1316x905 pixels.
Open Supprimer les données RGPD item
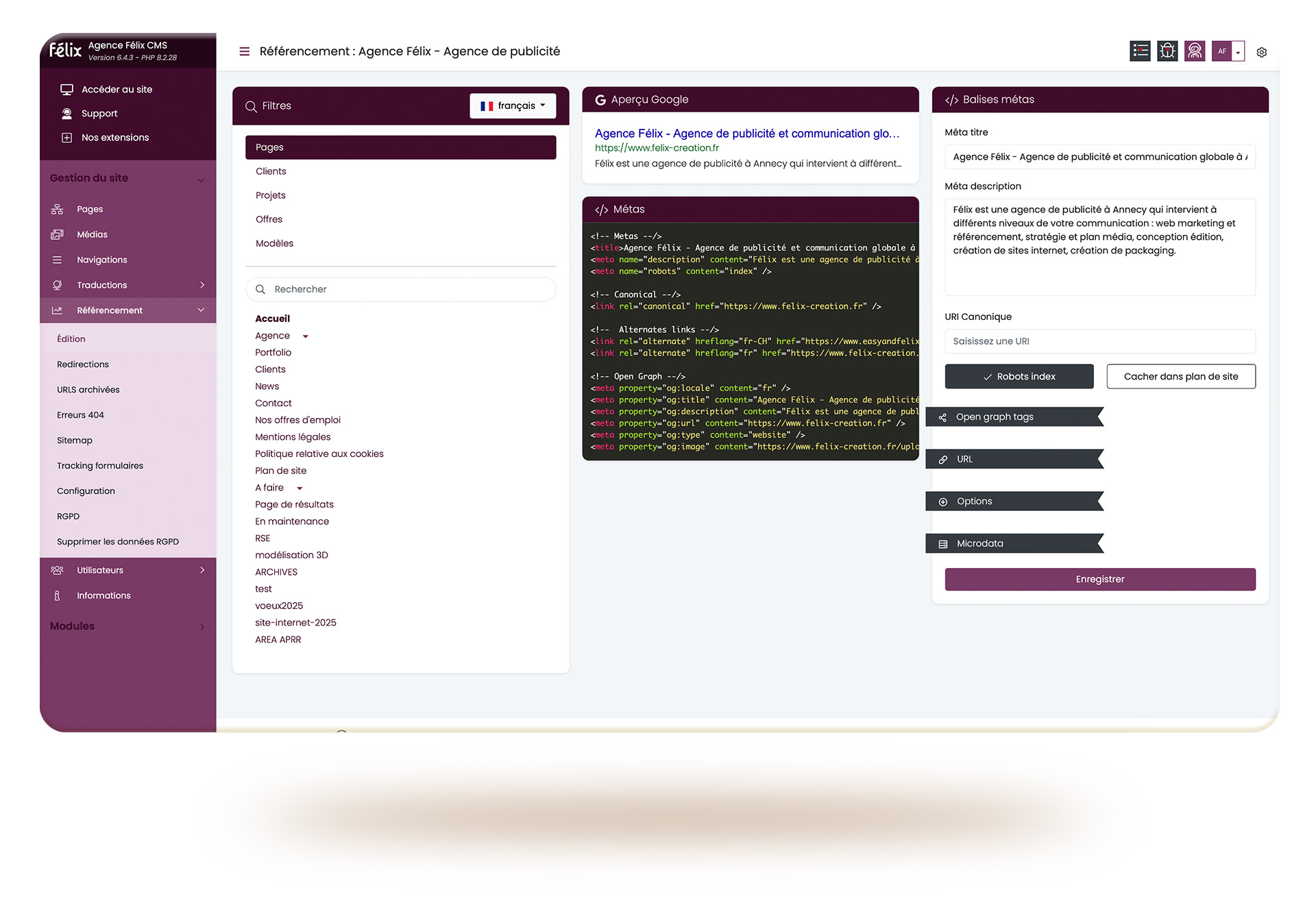coord(118,542)
